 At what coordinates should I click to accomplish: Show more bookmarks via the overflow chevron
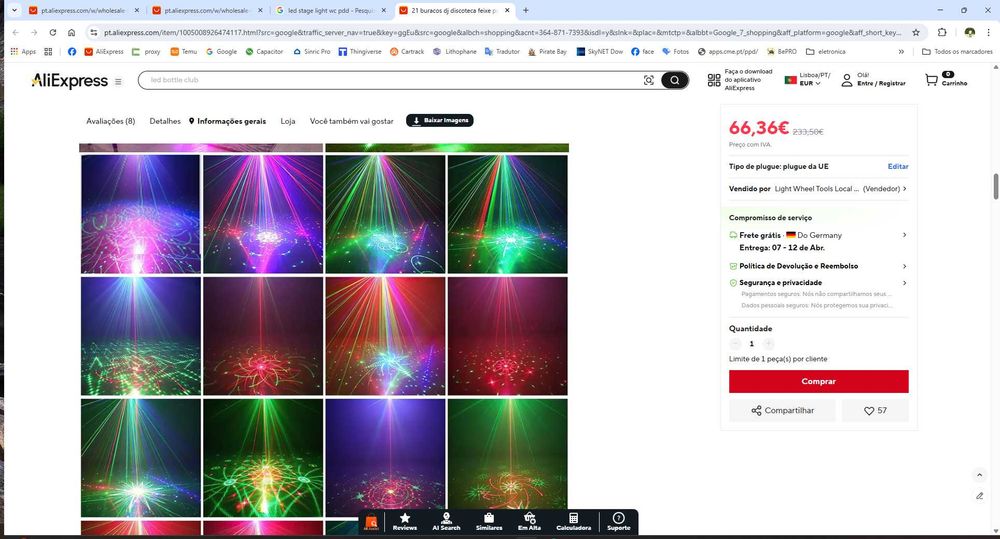tap(901, 52)
